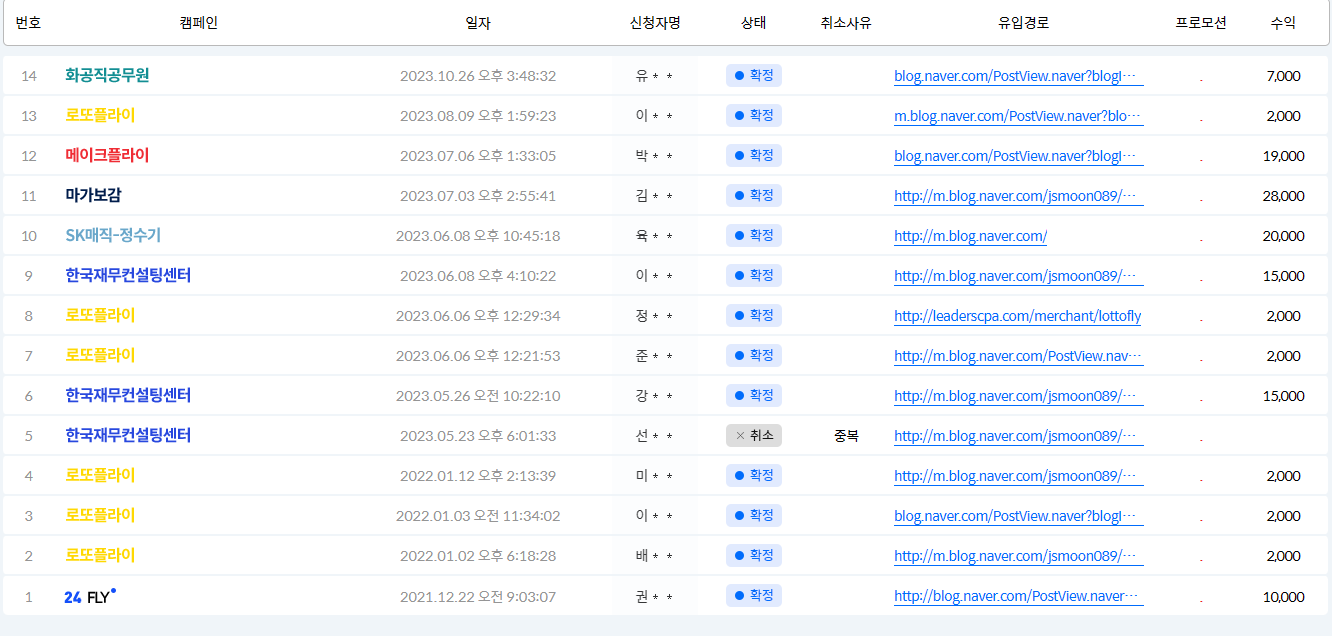Viewport: 1332px width, 636px height.
Task: Open the 마가보감 campaign in row 11
Action: click(x=93, y=196)
